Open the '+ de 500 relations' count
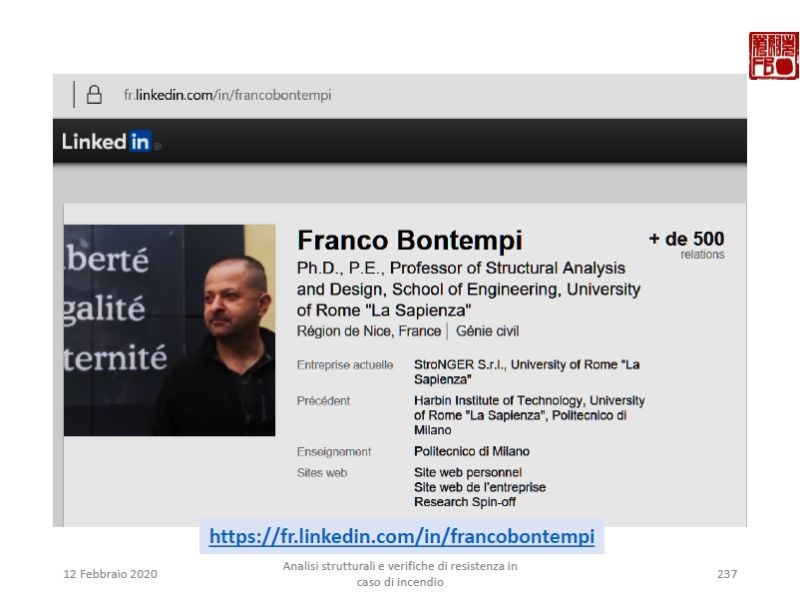 point(686,244)
